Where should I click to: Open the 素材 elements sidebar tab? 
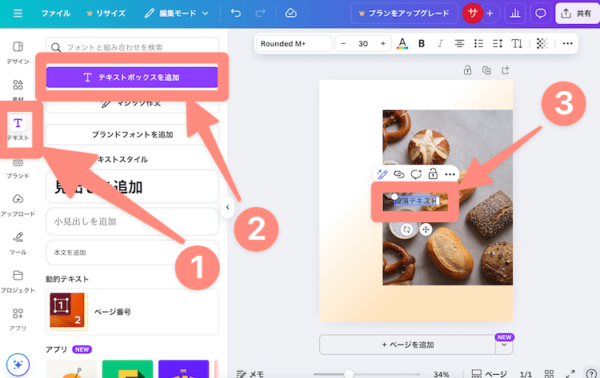point(18,90)
